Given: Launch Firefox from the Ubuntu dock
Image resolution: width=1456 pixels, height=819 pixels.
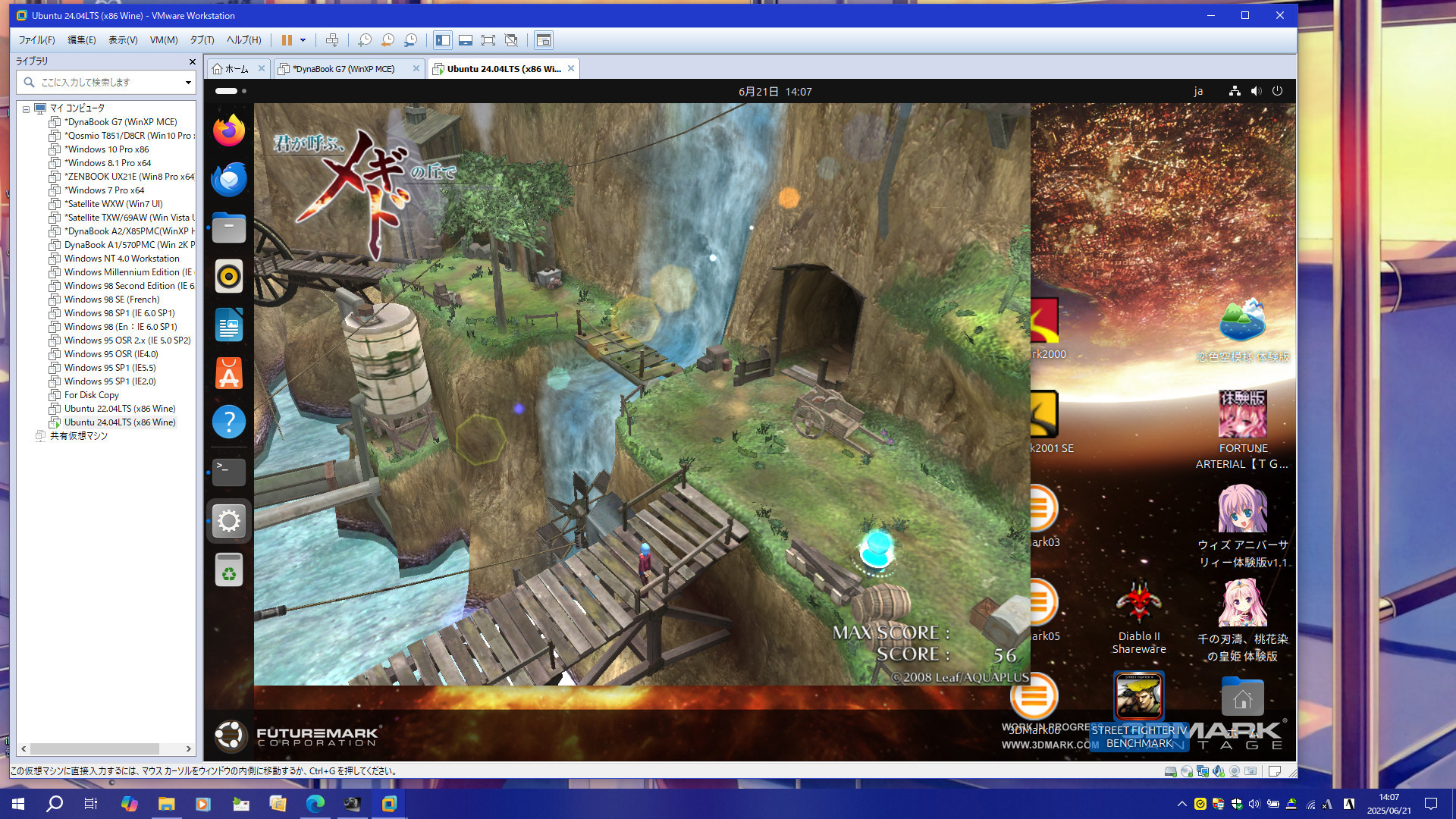Looking at the screenshot, I should (229, 130).
